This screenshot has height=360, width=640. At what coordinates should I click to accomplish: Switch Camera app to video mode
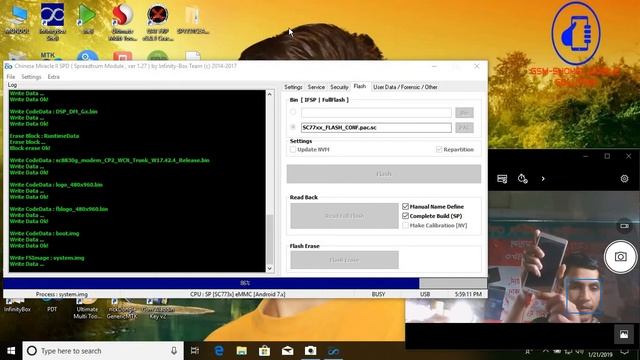pos(624,226)
